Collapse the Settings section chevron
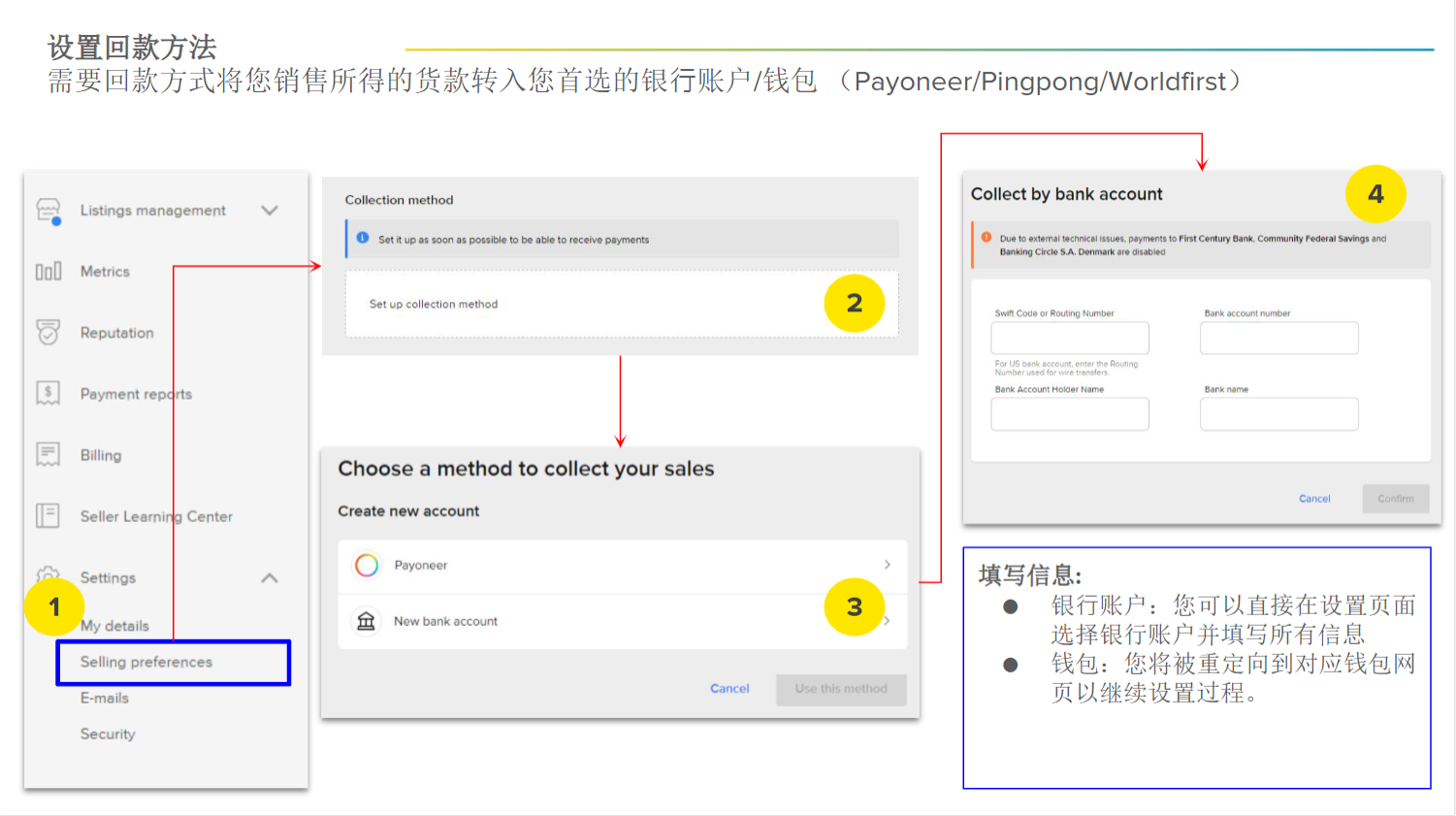The image size is (1456, 816). tap(270, 578)
